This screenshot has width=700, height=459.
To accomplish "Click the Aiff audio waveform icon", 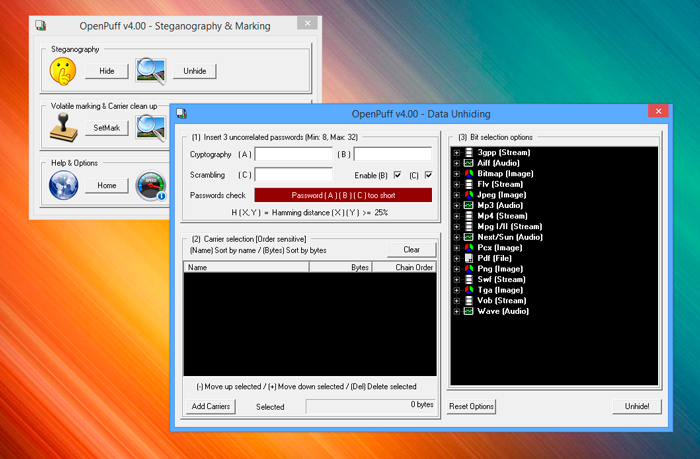I will click(468, 163).
